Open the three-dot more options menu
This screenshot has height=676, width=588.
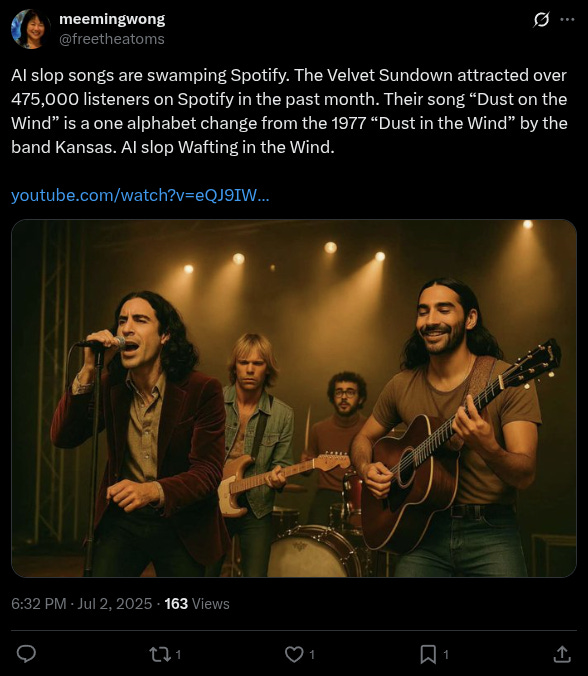point(567,19)
